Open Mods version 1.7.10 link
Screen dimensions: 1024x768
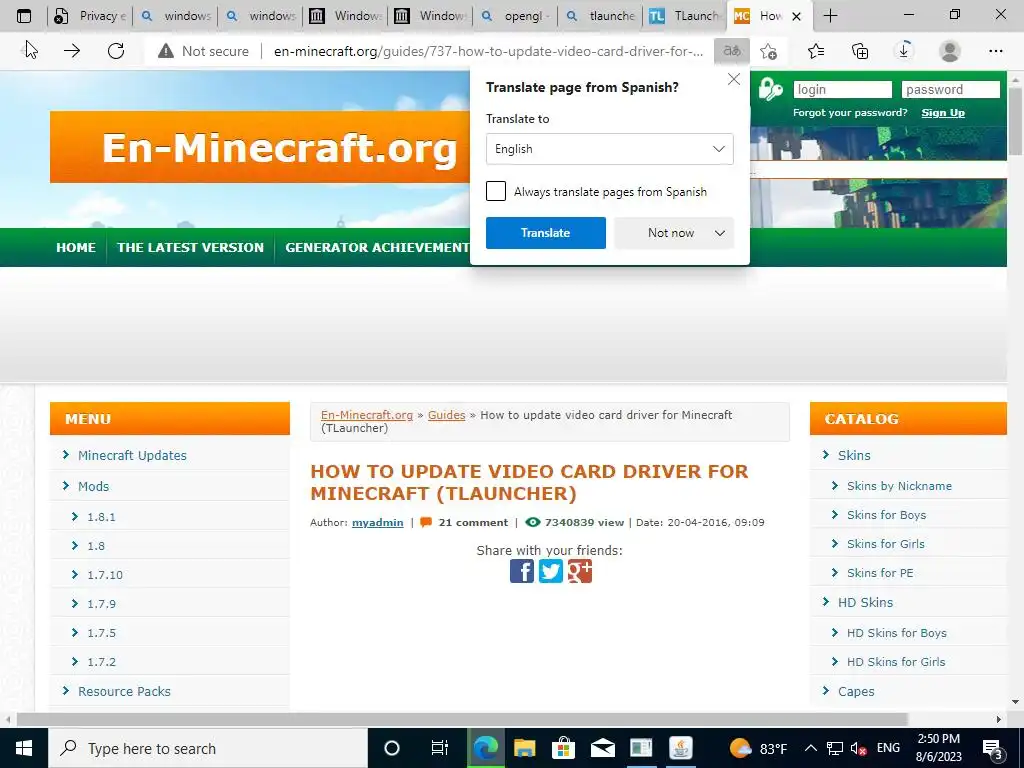click(x=104, y=575)
